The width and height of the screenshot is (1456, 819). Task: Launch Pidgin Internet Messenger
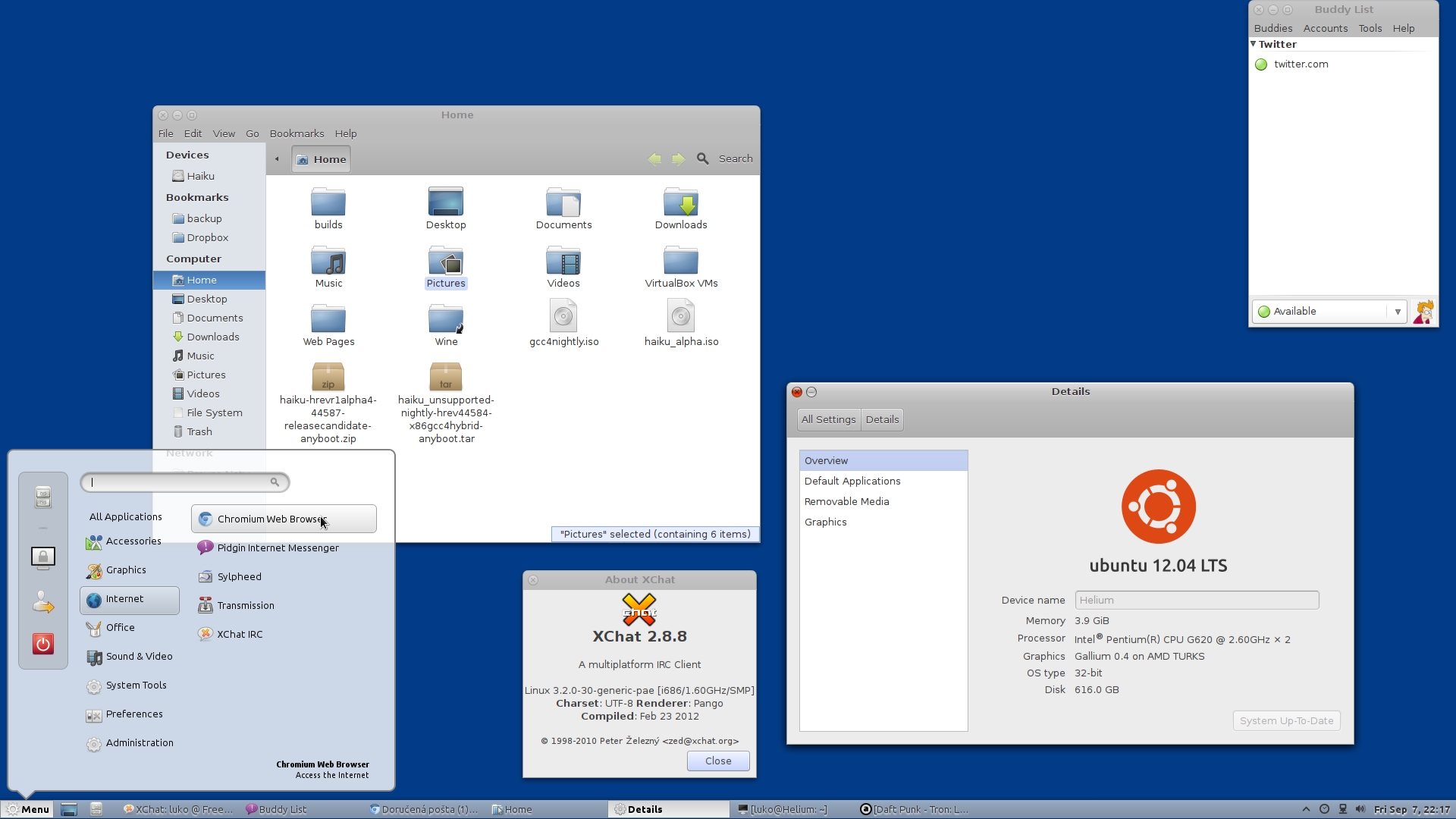[x=284, y=548]
